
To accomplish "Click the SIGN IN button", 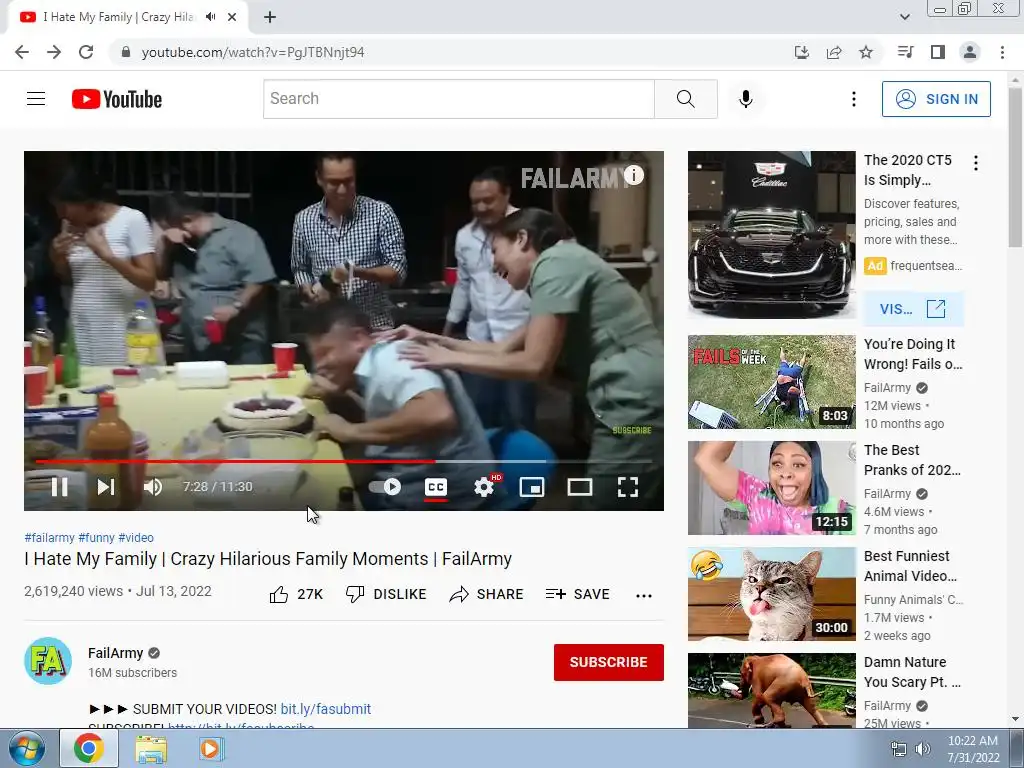I will point(936,99).
